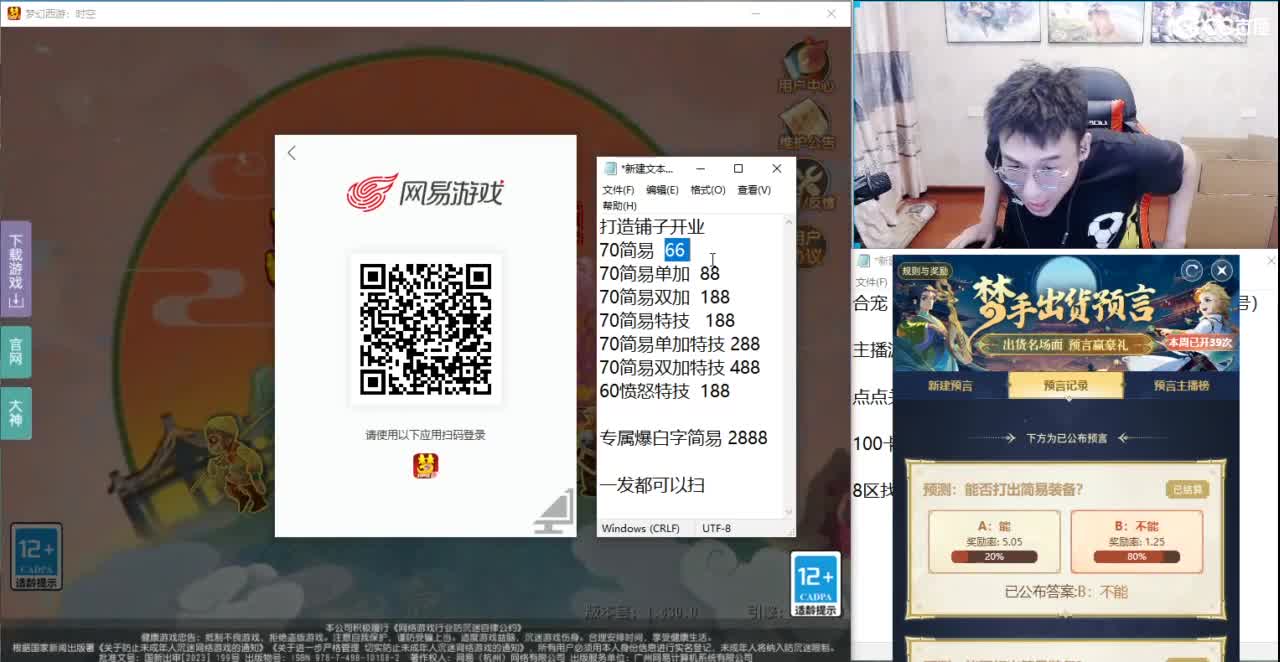1280x662 pixels.
Task: Maximize the front Notepad window
Action: tap(738, 168)
